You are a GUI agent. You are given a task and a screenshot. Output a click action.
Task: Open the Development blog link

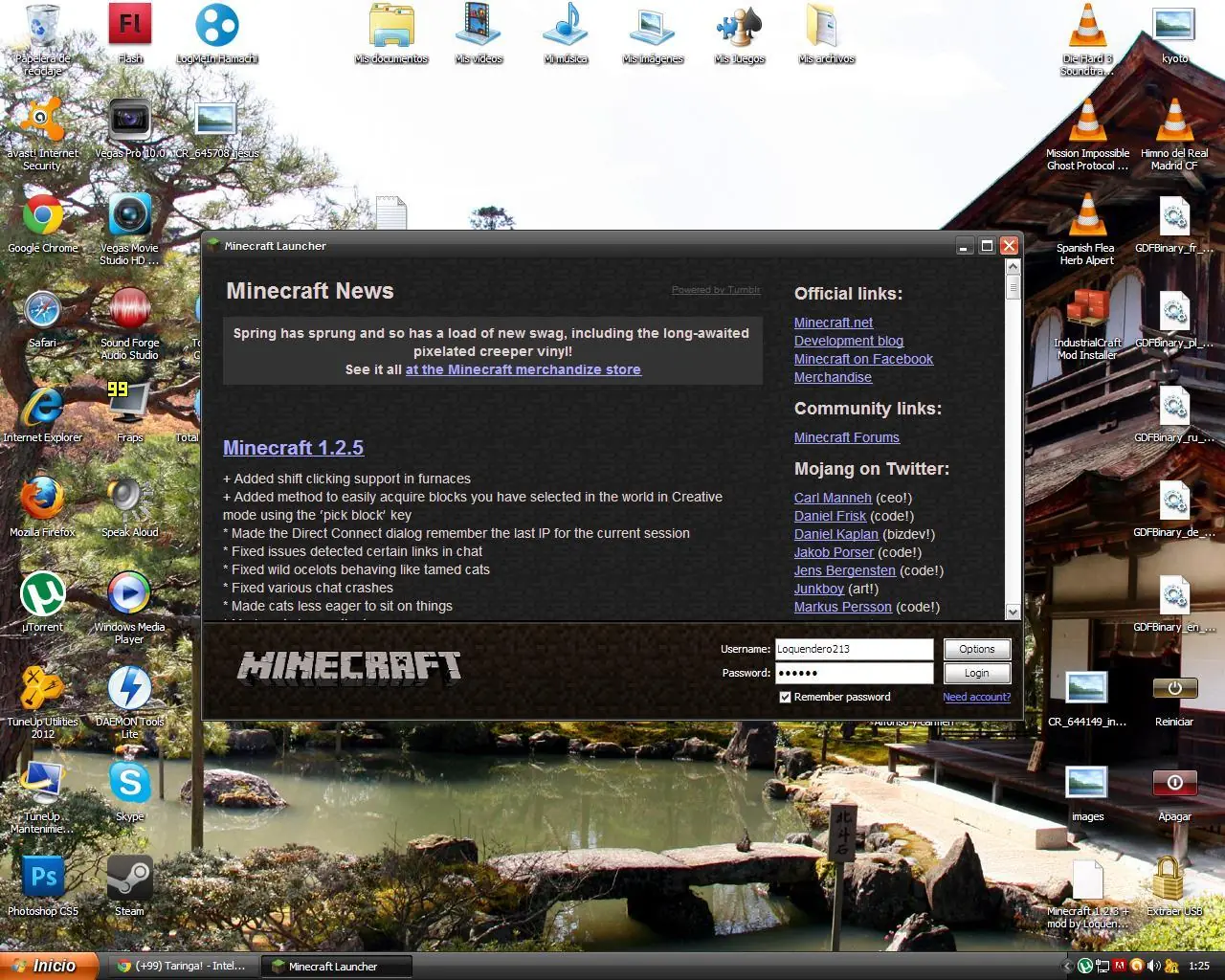tap(849, 341)
